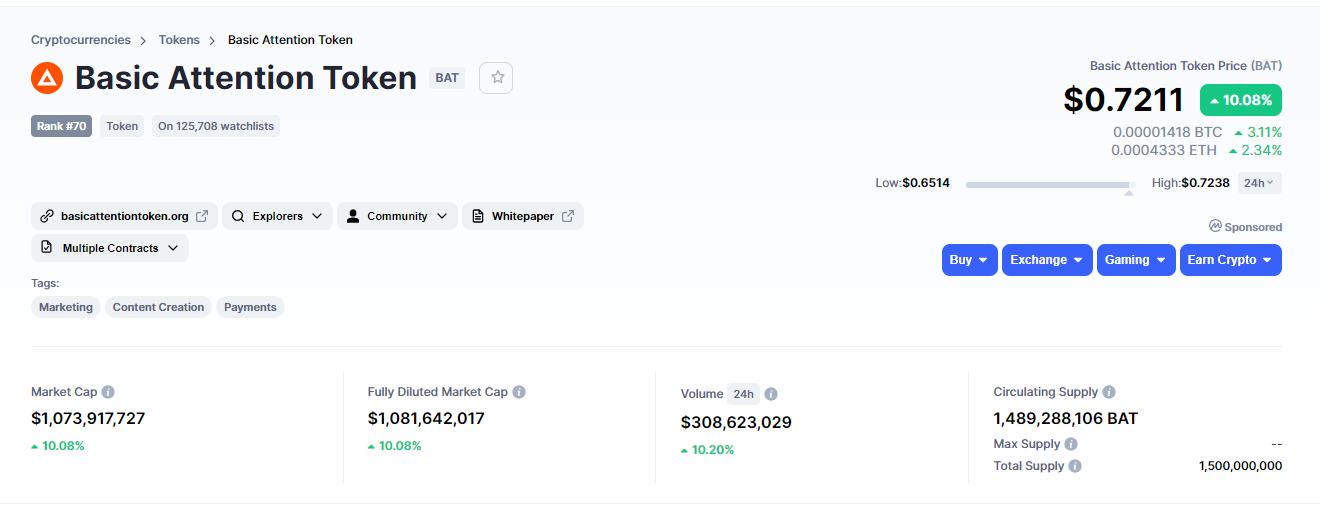Click the 1,489,288,106 BAT supply value
Viewport: 1320px width, 505px height.
1066,418
